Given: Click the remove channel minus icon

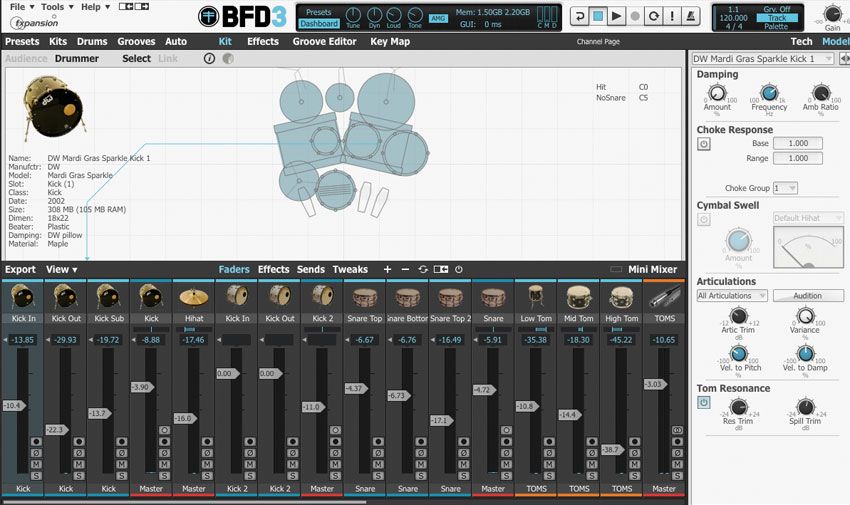Looking at the screenshot, I should [x=405, y=269].
